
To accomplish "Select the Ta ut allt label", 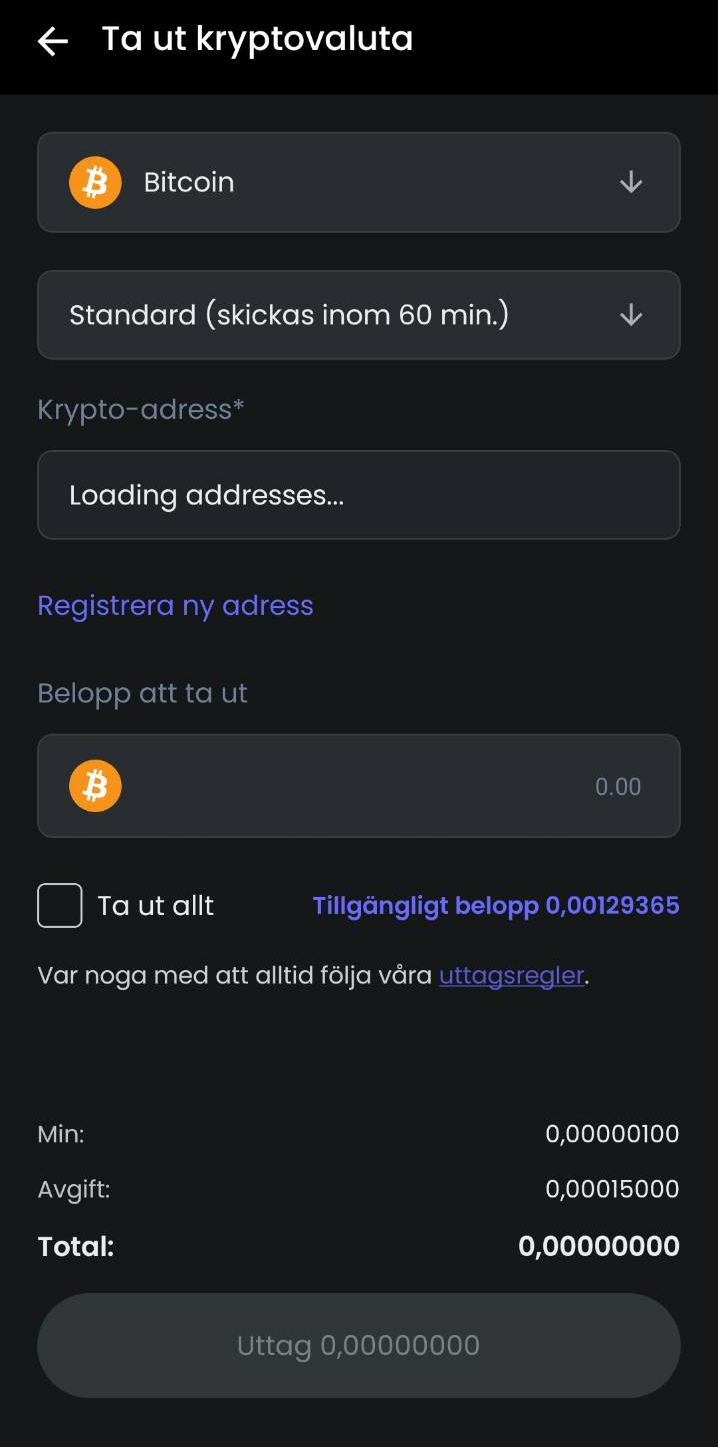I will pyautogui.click(x=156, y=906).
